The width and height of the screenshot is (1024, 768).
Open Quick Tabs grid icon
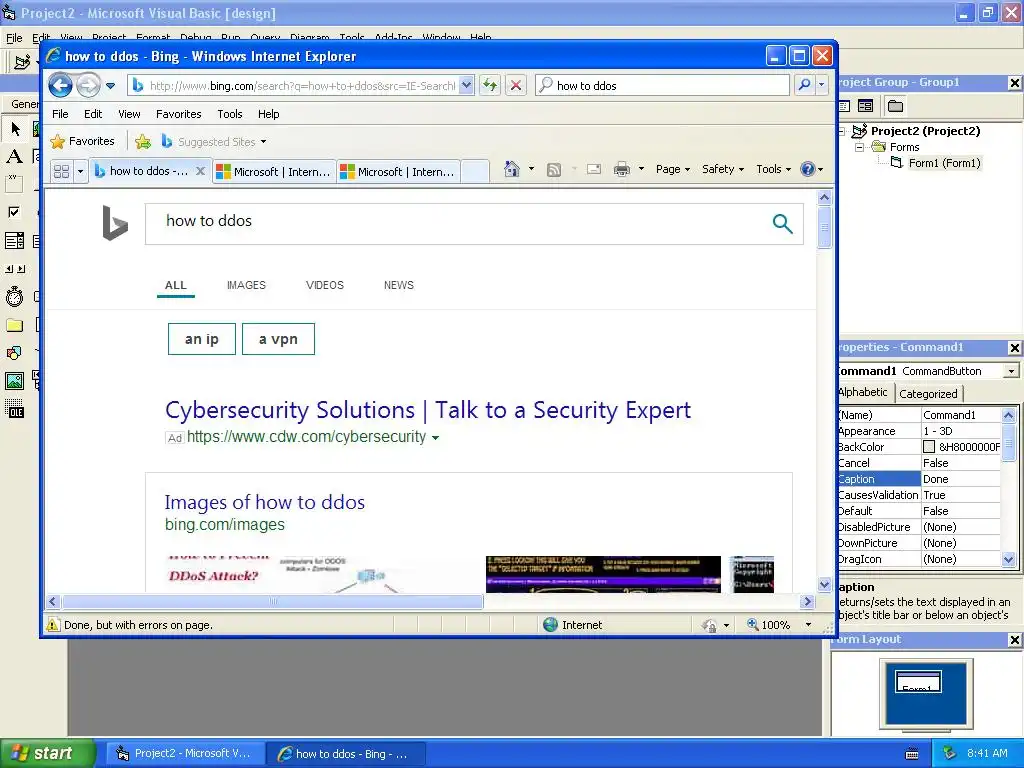[x=61, y=171]
